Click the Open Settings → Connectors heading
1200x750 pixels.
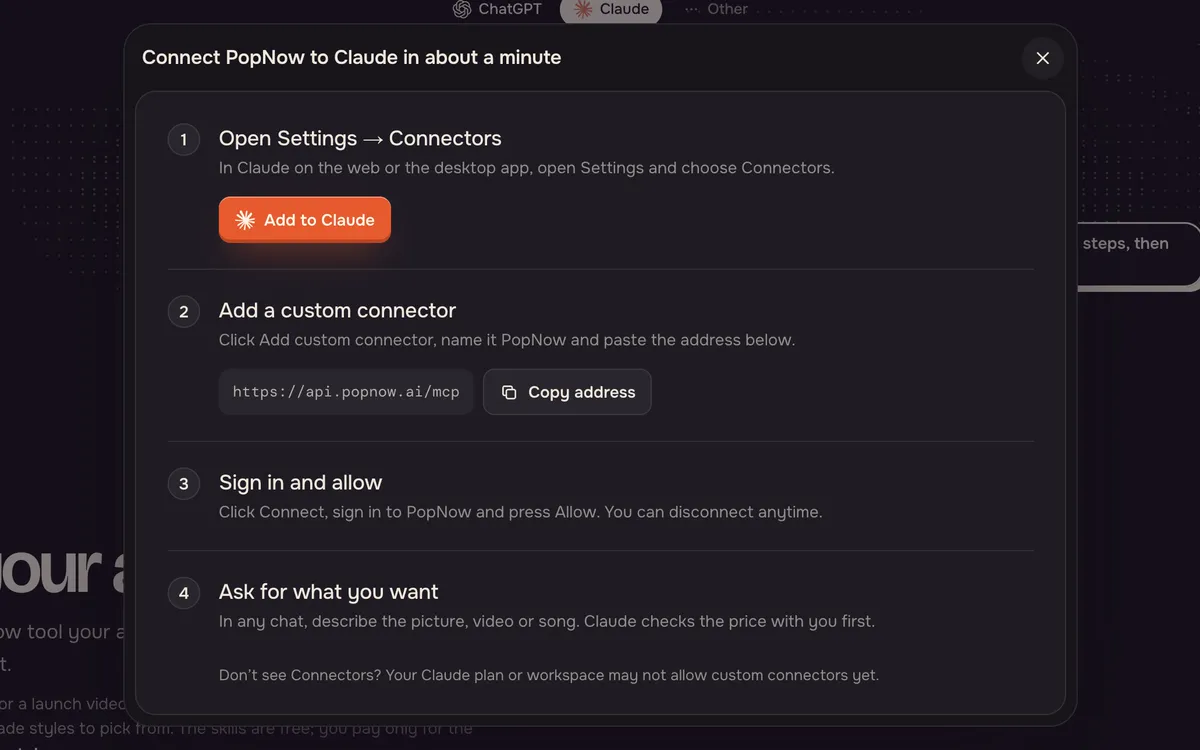[x=360, y=138]
